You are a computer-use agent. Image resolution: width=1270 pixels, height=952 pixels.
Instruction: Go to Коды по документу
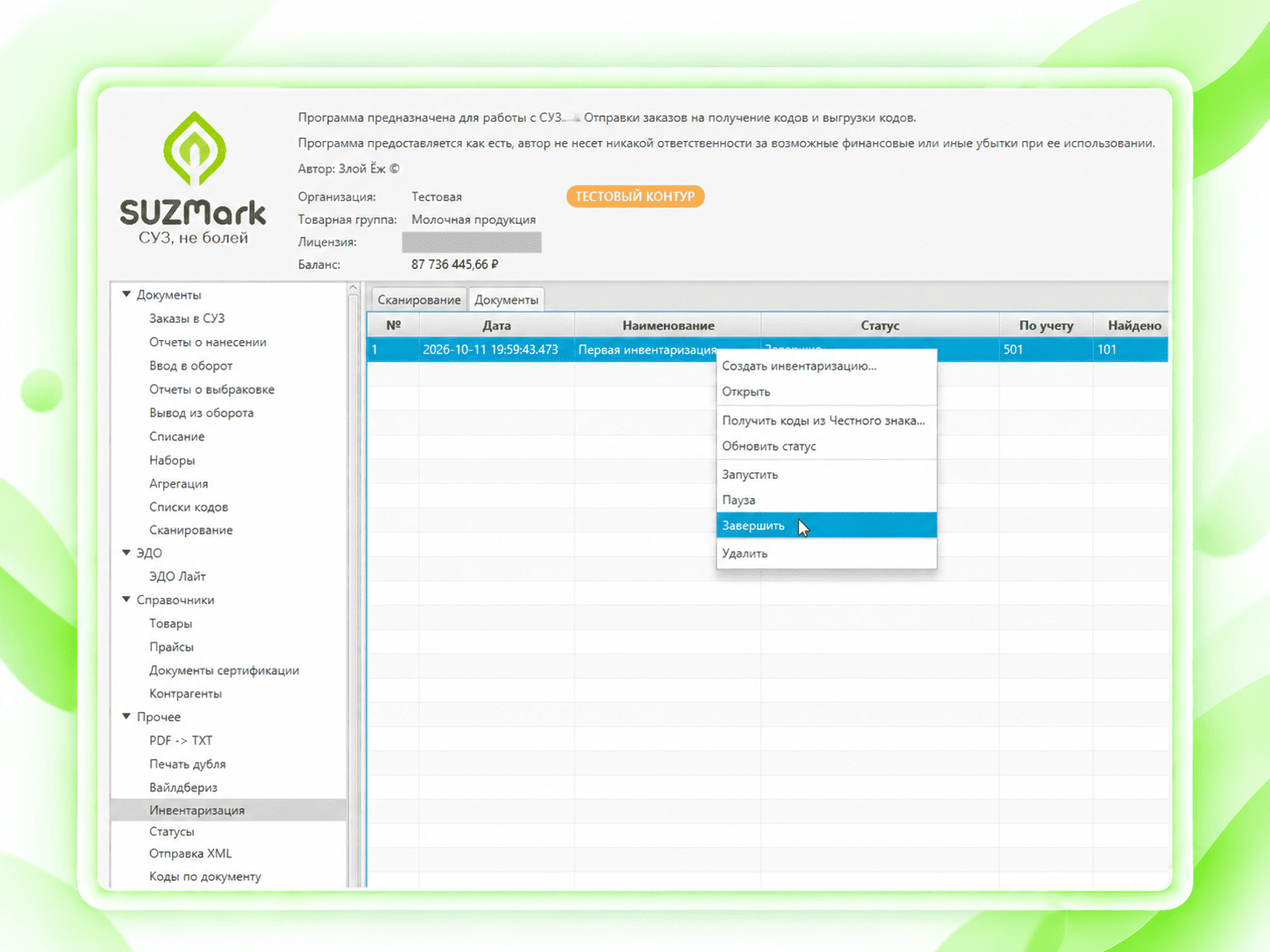pos(204,877)
